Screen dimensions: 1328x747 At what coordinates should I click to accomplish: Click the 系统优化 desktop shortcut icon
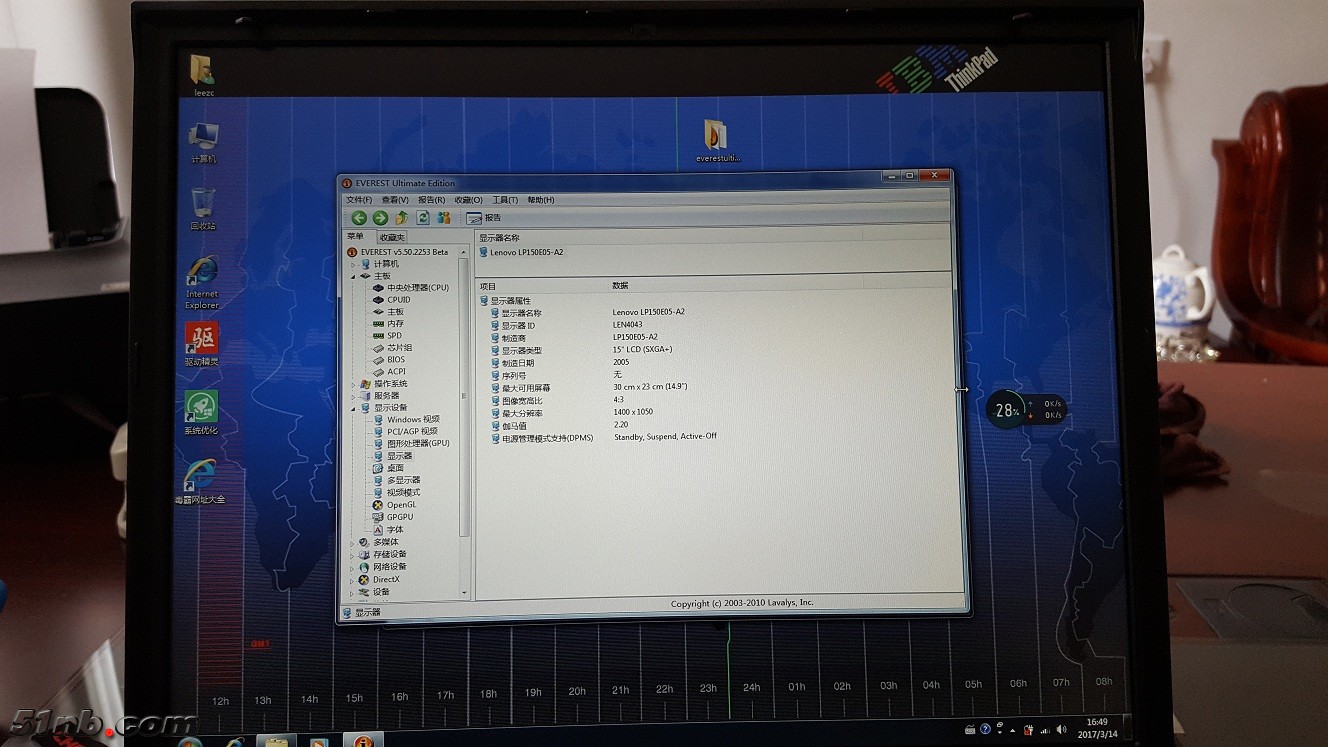tap(202, 406)
